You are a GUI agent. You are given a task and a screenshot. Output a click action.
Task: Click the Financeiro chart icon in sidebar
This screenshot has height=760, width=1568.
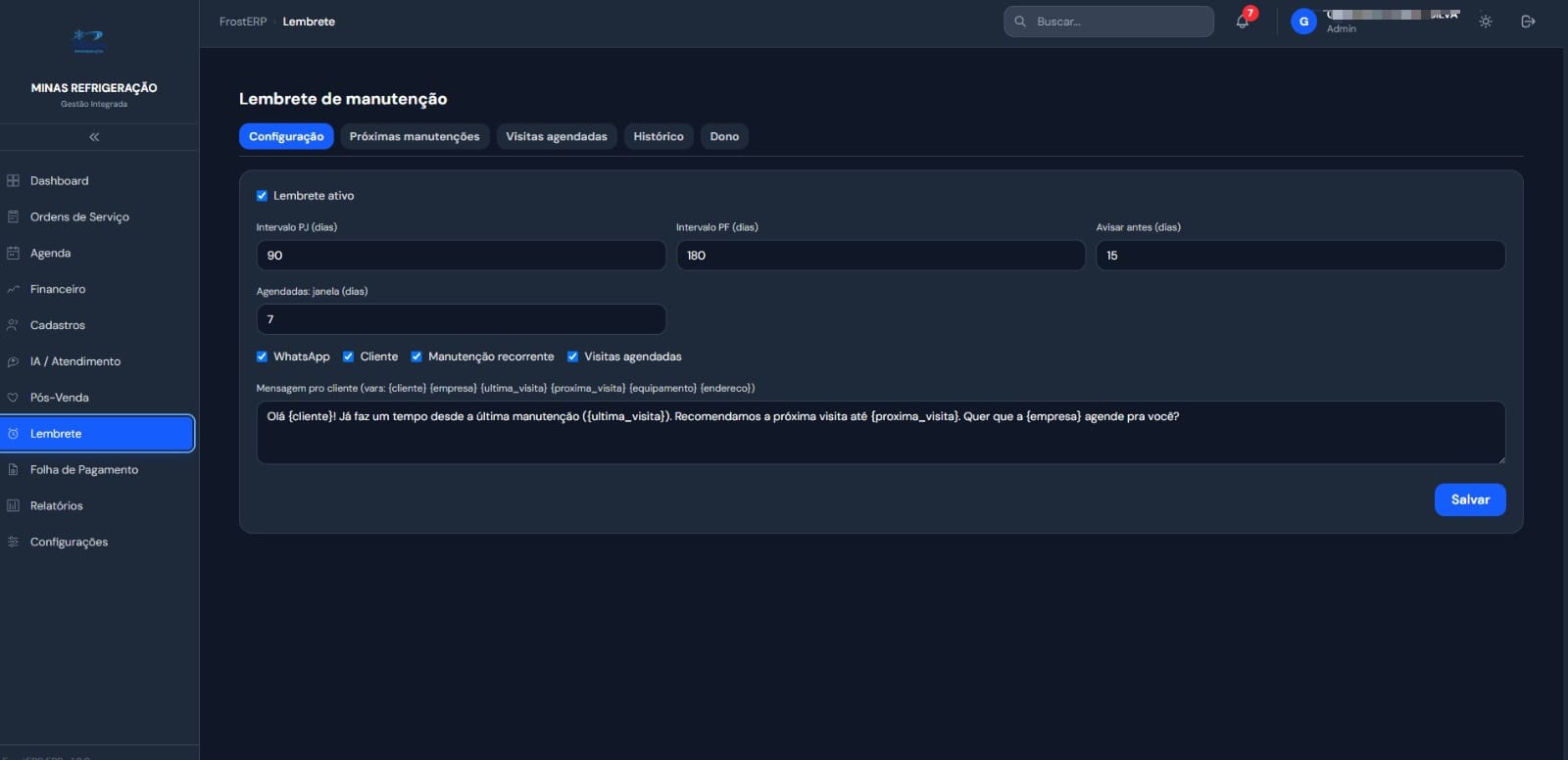pyautogui.click(x=13, y=289)
